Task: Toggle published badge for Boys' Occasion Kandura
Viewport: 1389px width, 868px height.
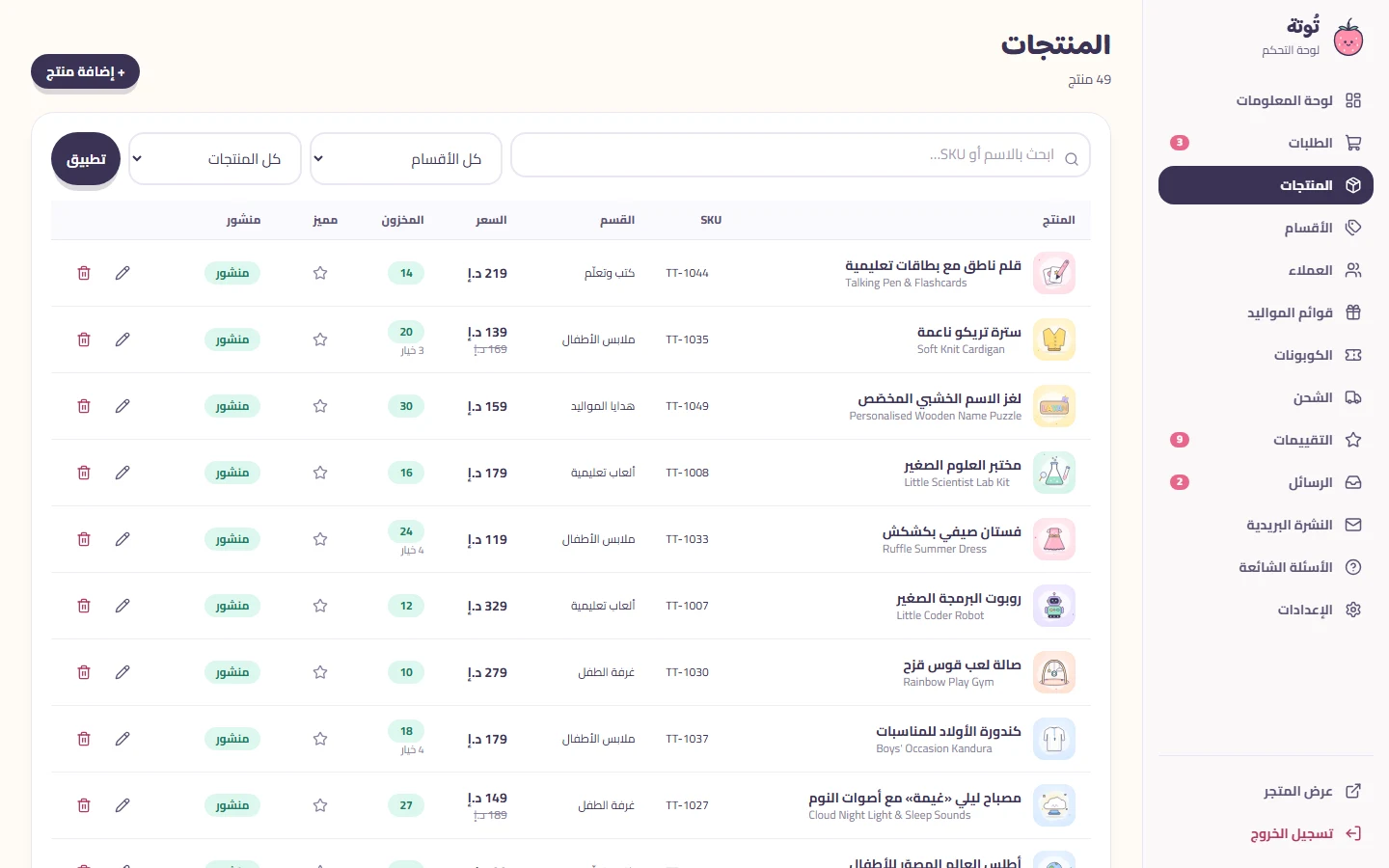Action: 232,739
